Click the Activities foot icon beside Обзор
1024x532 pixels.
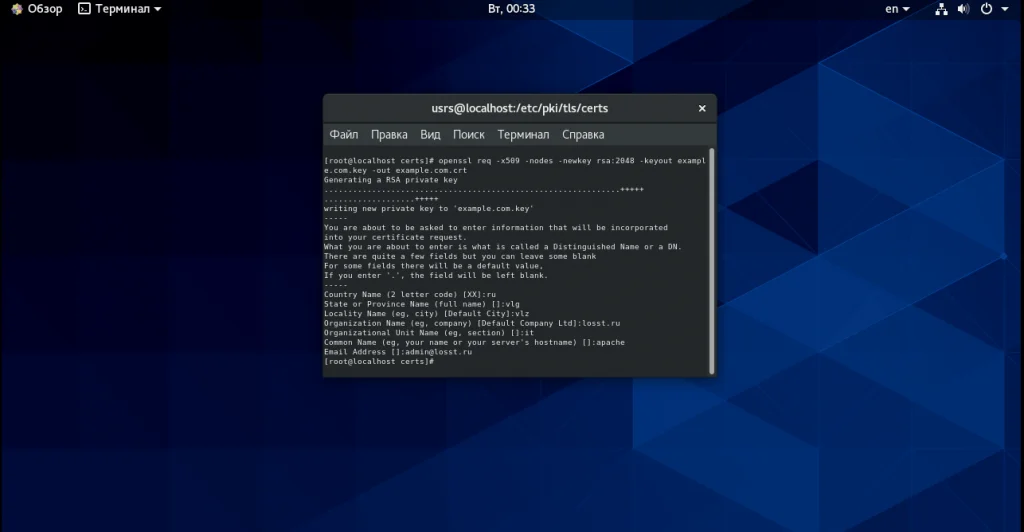click(x=17, y=9)
